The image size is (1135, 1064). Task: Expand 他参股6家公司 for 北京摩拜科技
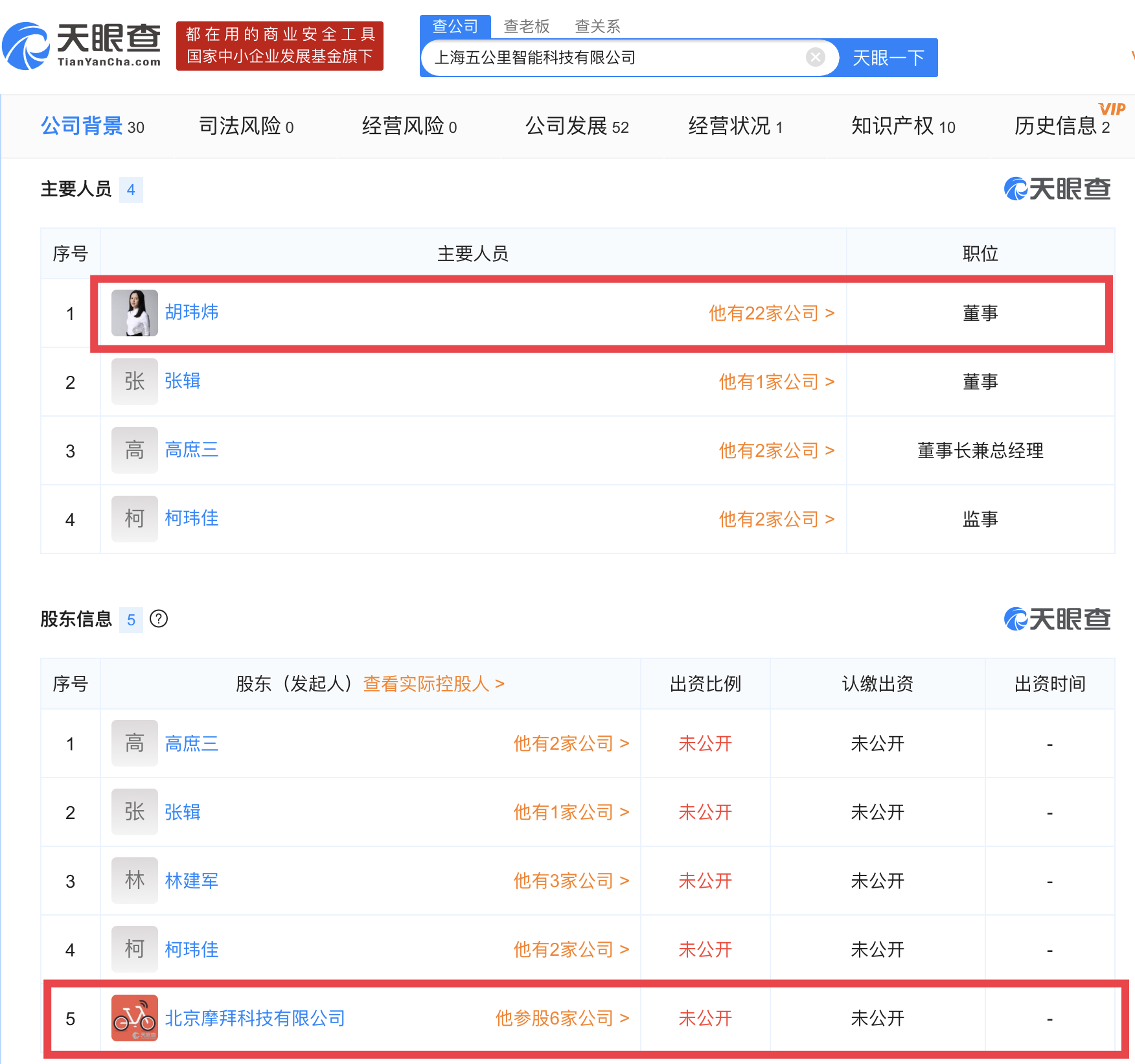point(562,1019)
